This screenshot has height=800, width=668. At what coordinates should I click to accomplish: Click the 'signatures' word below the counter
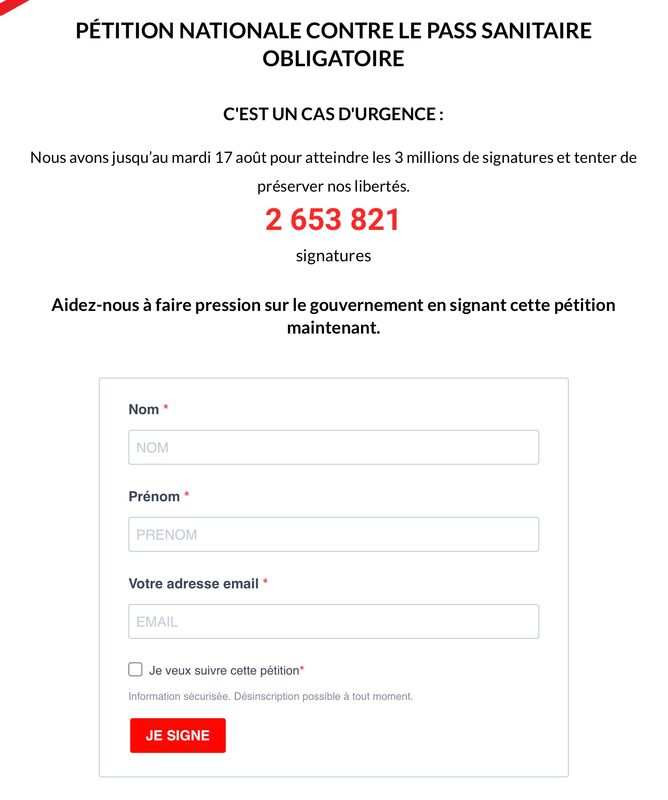(x=333, y=256)
